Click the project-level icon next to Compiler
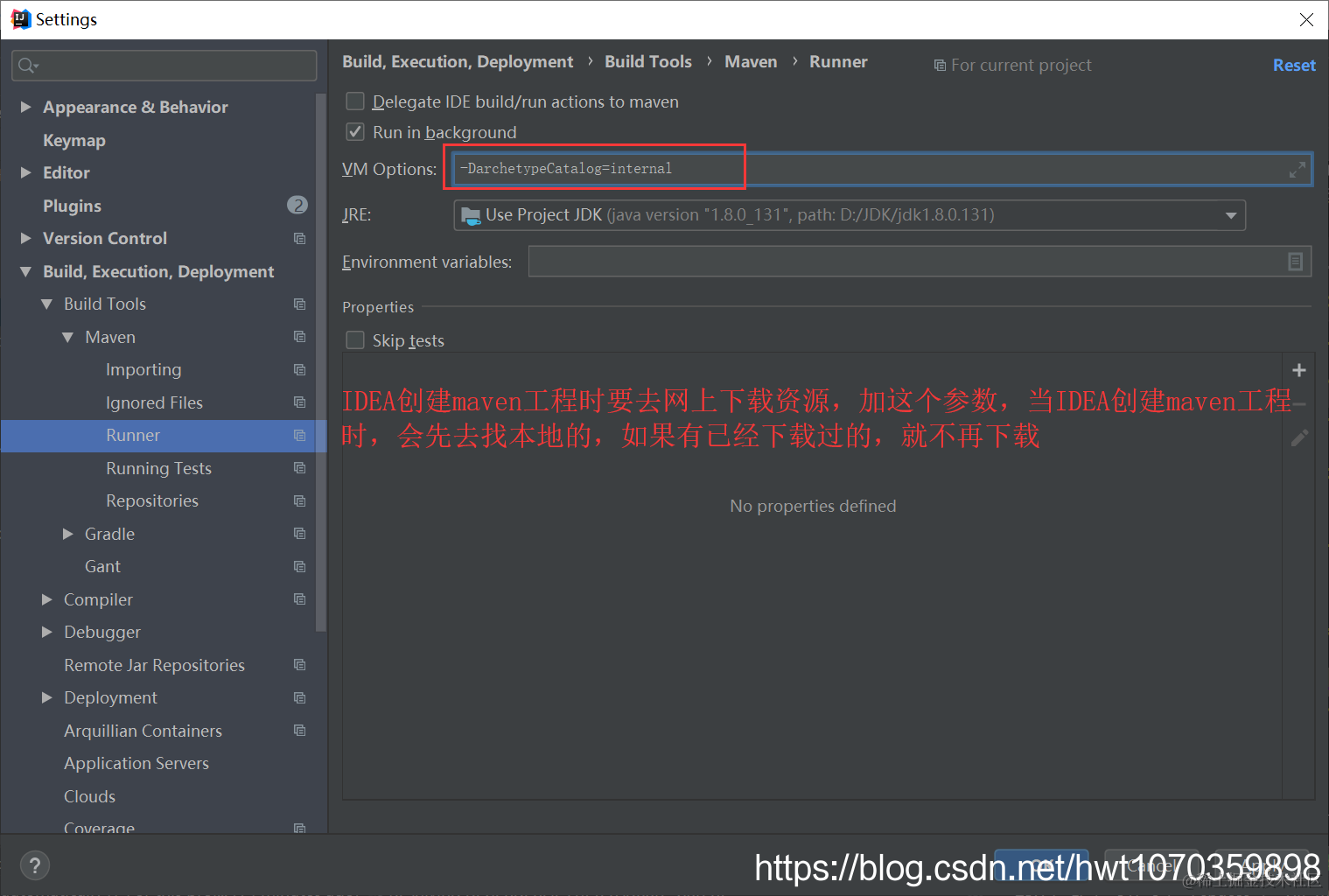This screenshot has height=896, width=1329. [299, 599]
